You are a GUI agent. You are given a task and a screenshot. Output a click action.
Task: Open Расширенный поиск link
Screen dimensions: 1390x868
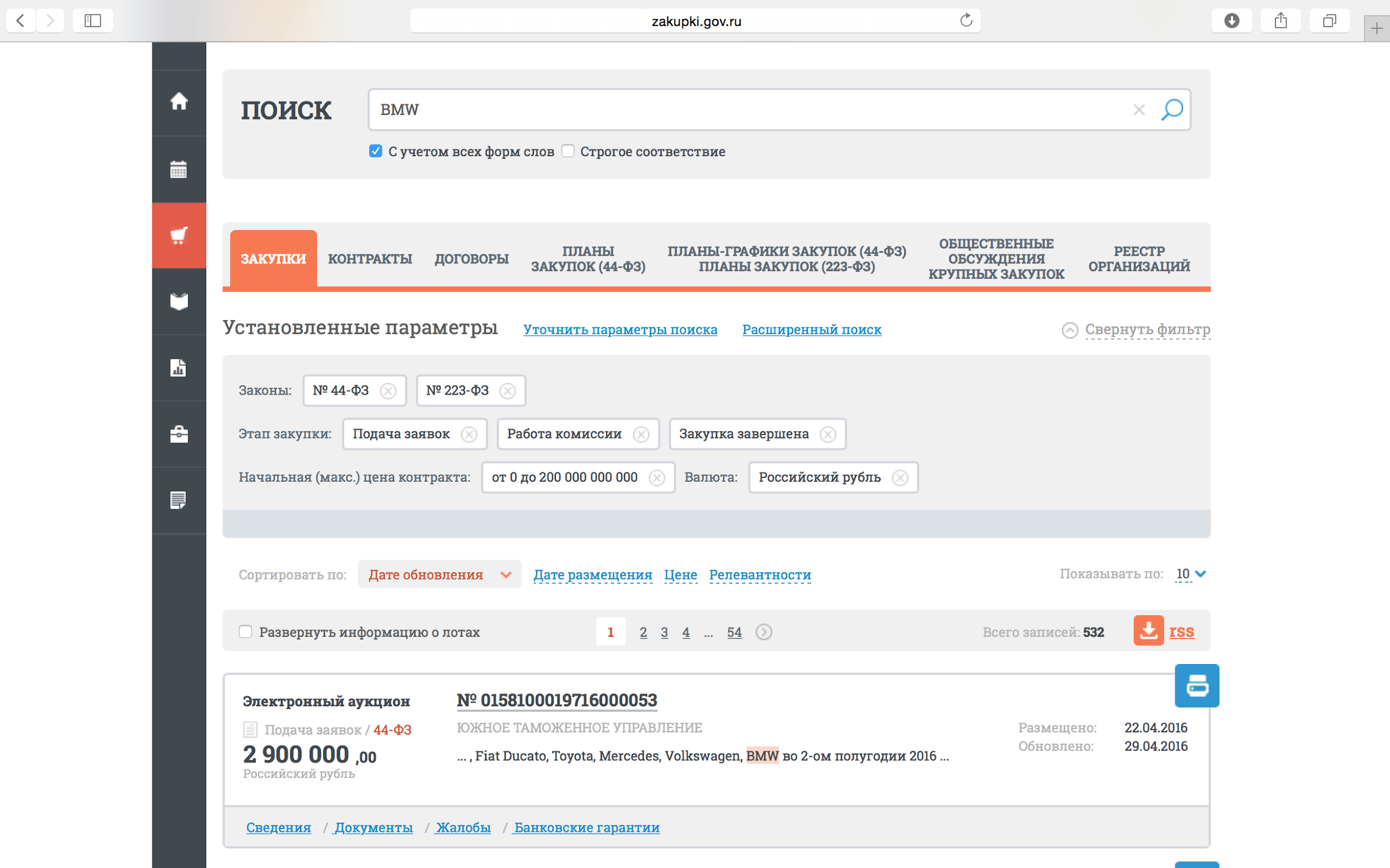pyautogui.click(x=812, y=330)
